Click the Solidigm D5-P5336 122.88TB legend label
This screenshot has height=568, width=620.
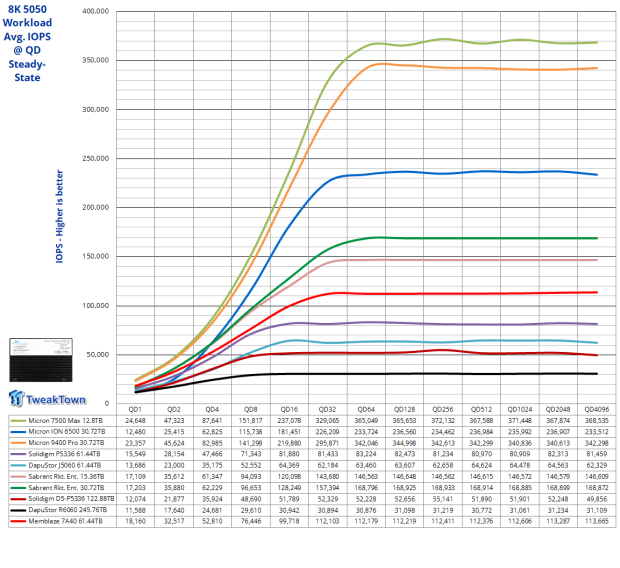click(x=71, y=499)
